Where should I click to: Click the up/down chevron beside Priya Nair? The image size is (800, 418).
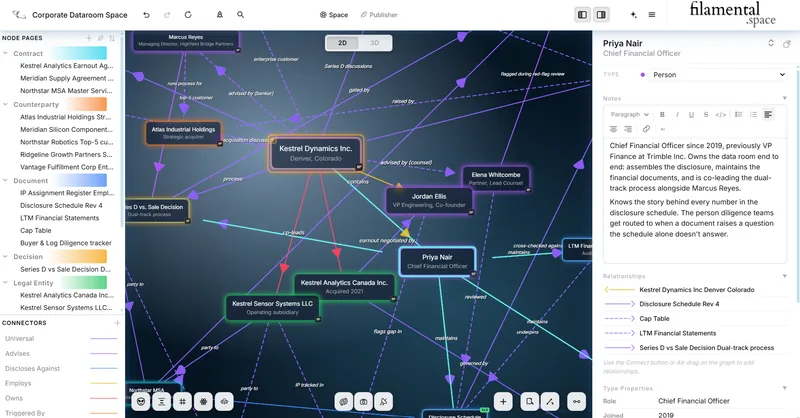pos(771,43)
